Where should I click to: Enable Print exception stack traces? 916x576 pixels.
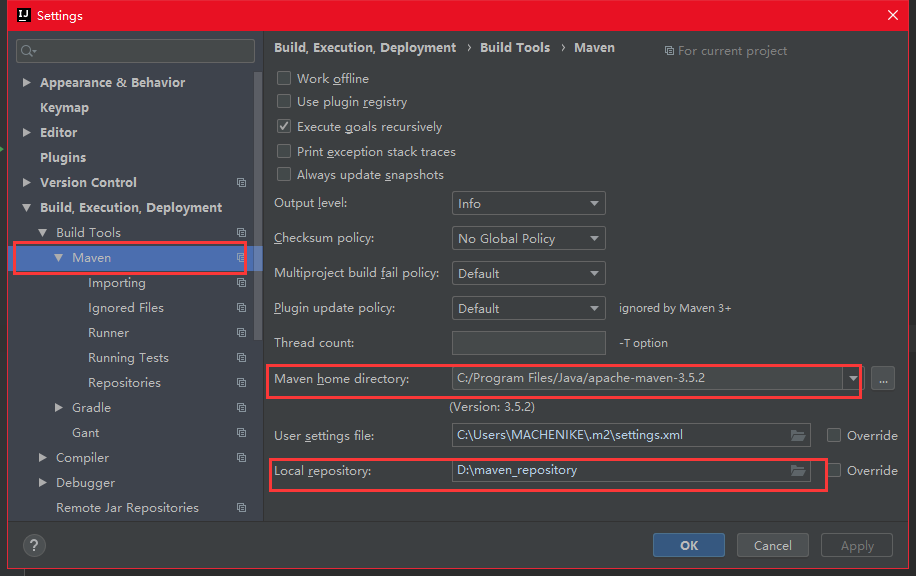click(x=284, y=151)
